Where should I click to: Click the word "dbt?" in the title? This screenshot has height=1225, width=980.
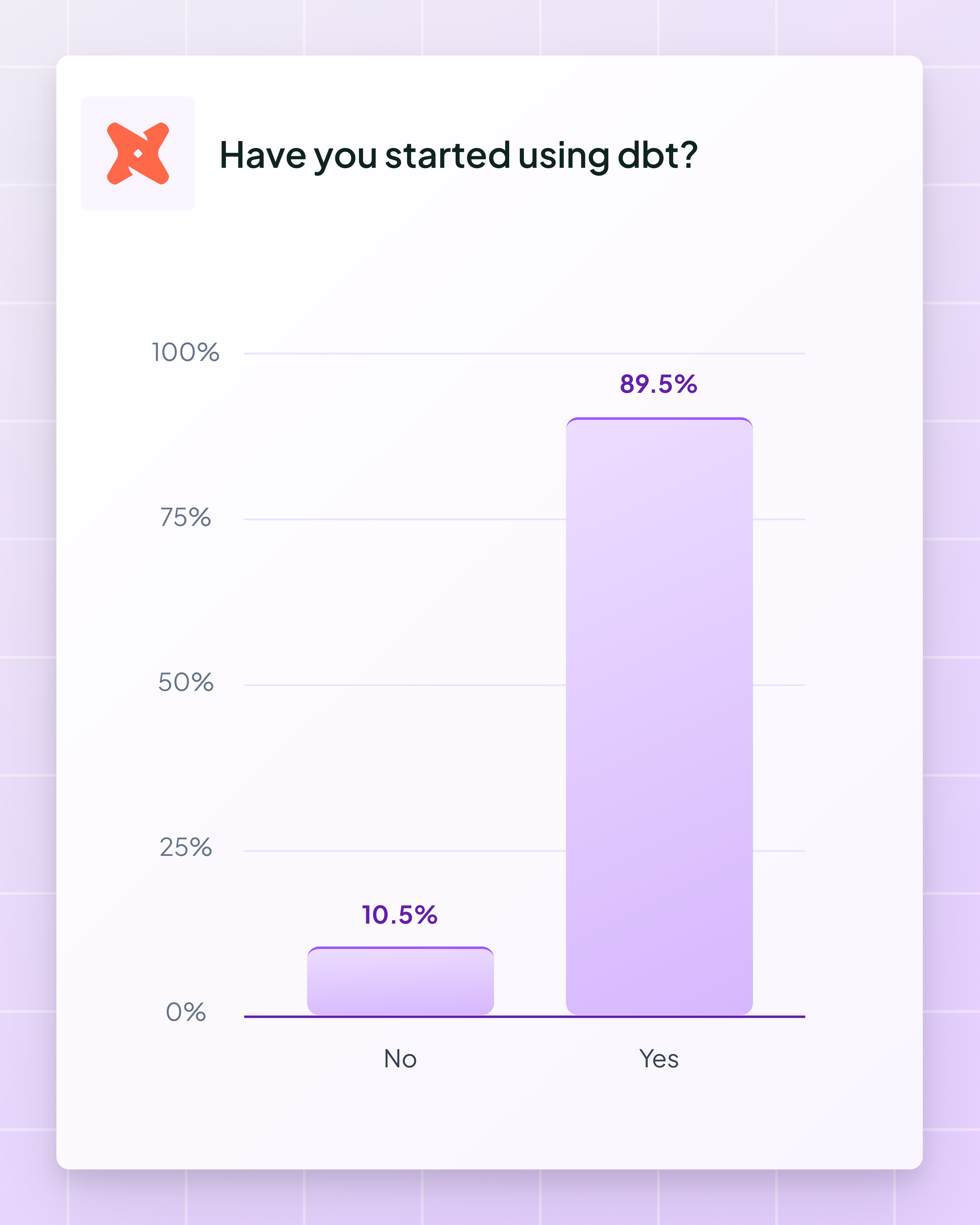point(657,155)
